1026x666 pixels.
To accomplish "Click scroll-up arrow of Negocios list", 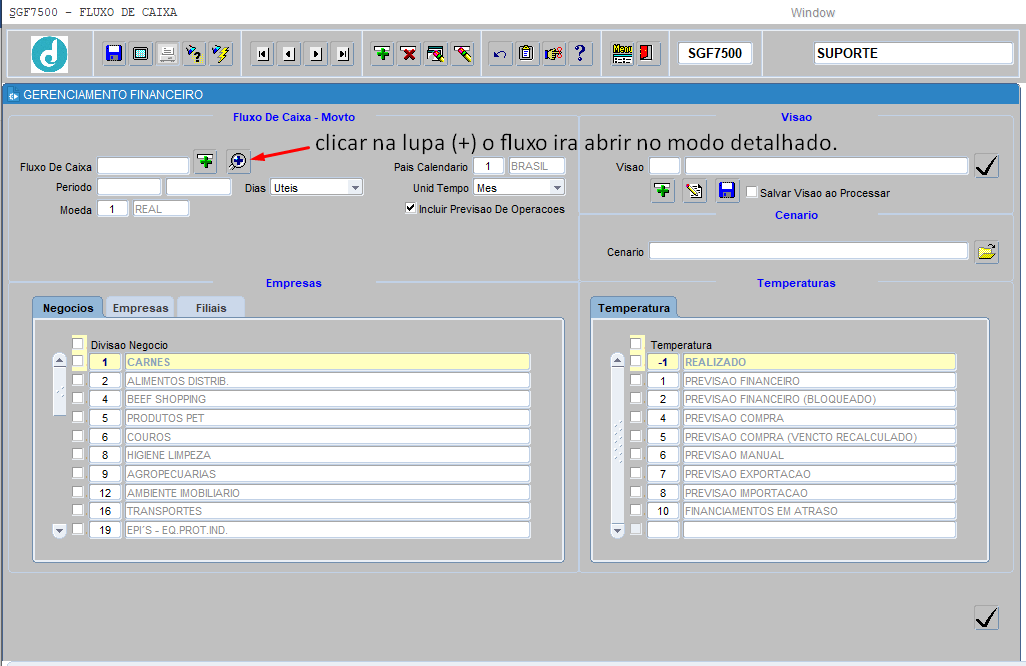I will pos(60,360).
